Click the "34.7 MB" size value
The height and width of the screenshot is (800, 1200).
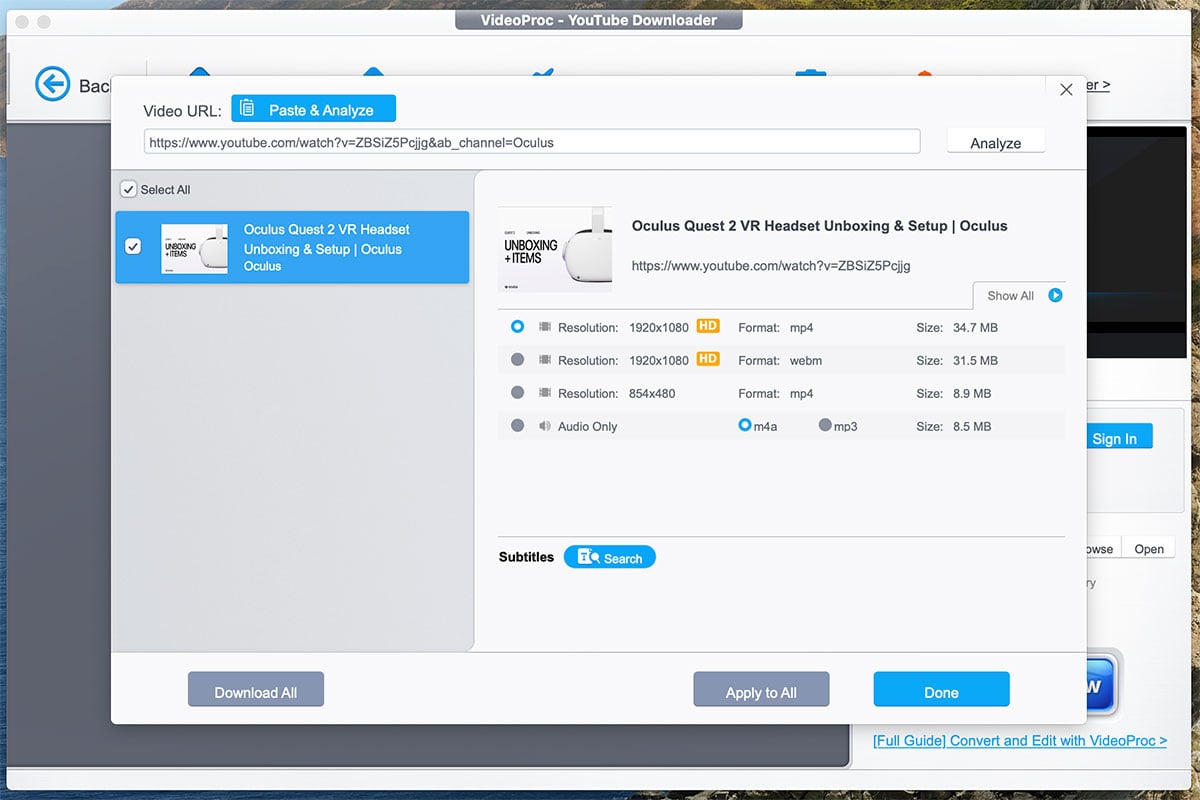click(975, 327)
